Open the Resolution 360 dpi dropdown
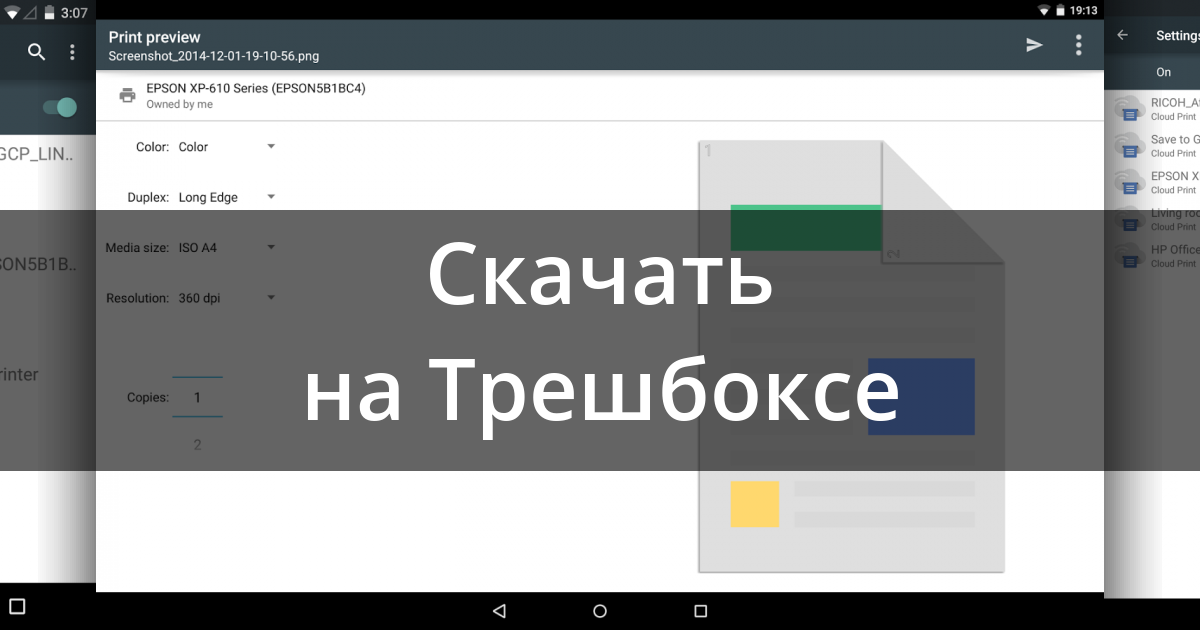The height and width of the screenshot is (630, 1200). tap(227, 297)
